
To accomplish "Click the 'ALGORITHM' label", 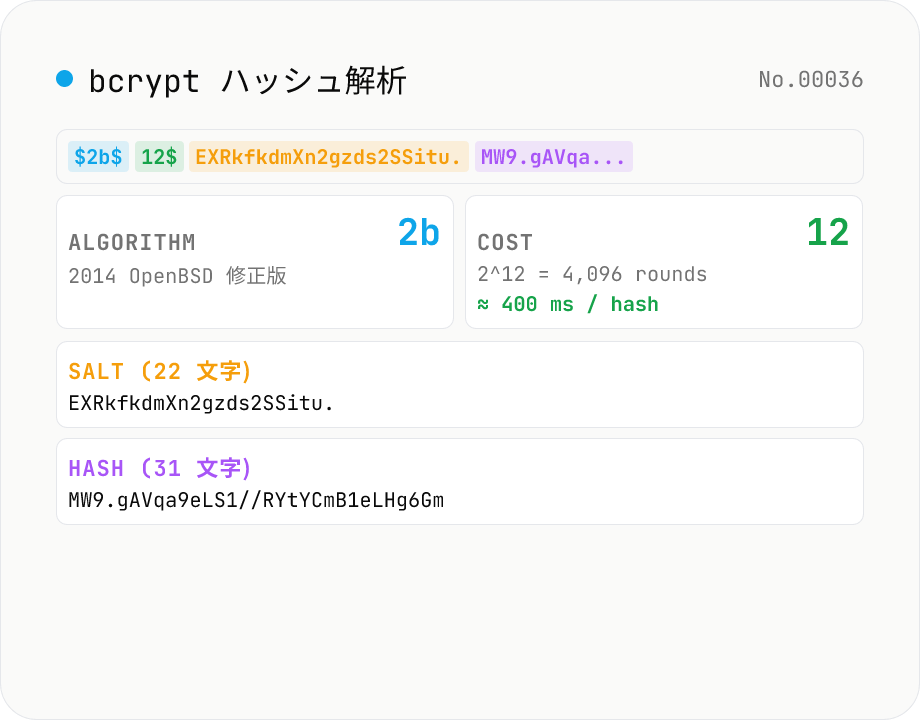I will coord(132,242).
